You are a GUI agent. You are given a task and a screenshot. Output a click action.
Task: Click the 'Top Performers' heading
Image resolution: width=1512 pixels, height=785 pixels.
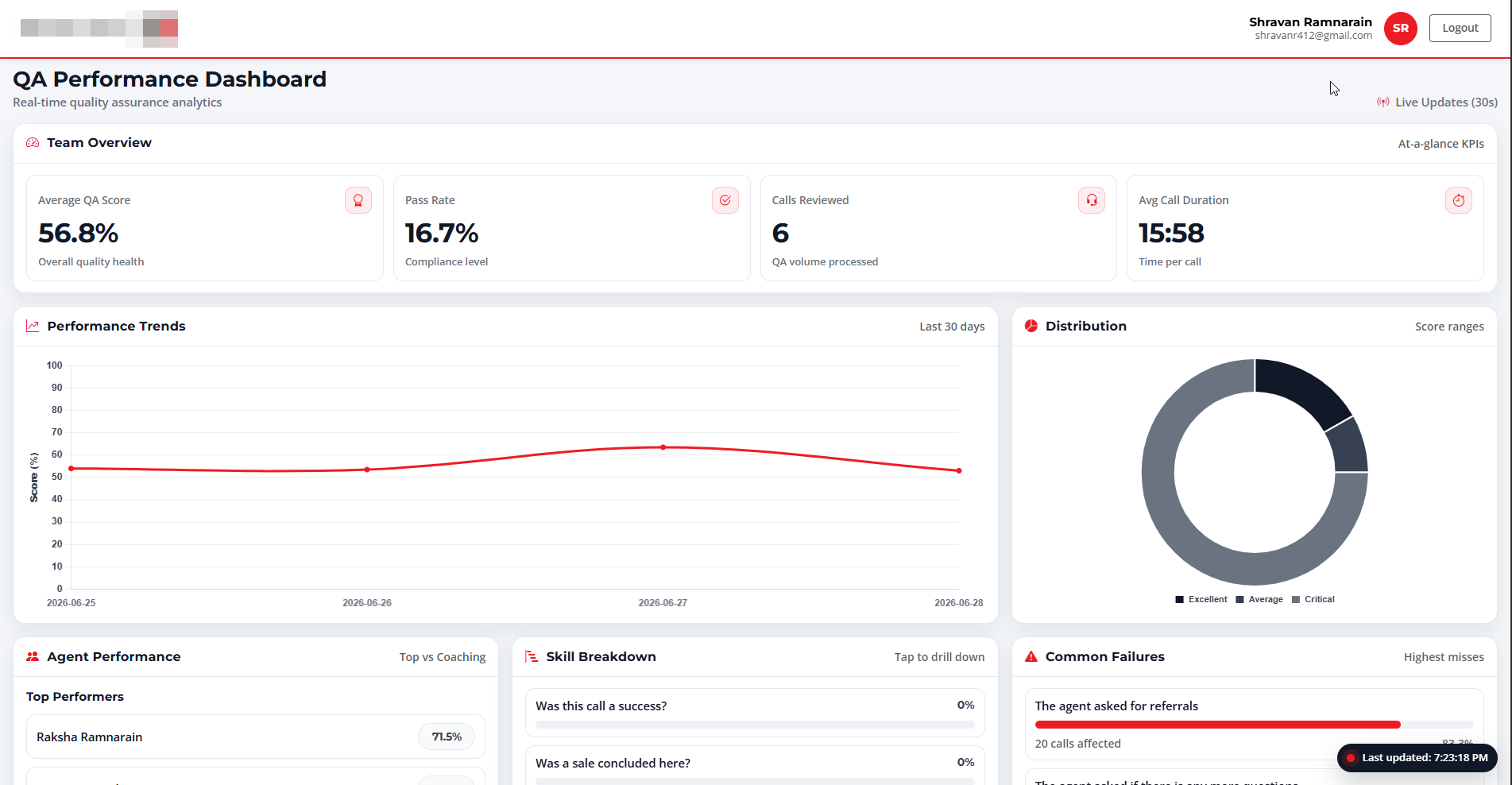[x=75, y=697]
